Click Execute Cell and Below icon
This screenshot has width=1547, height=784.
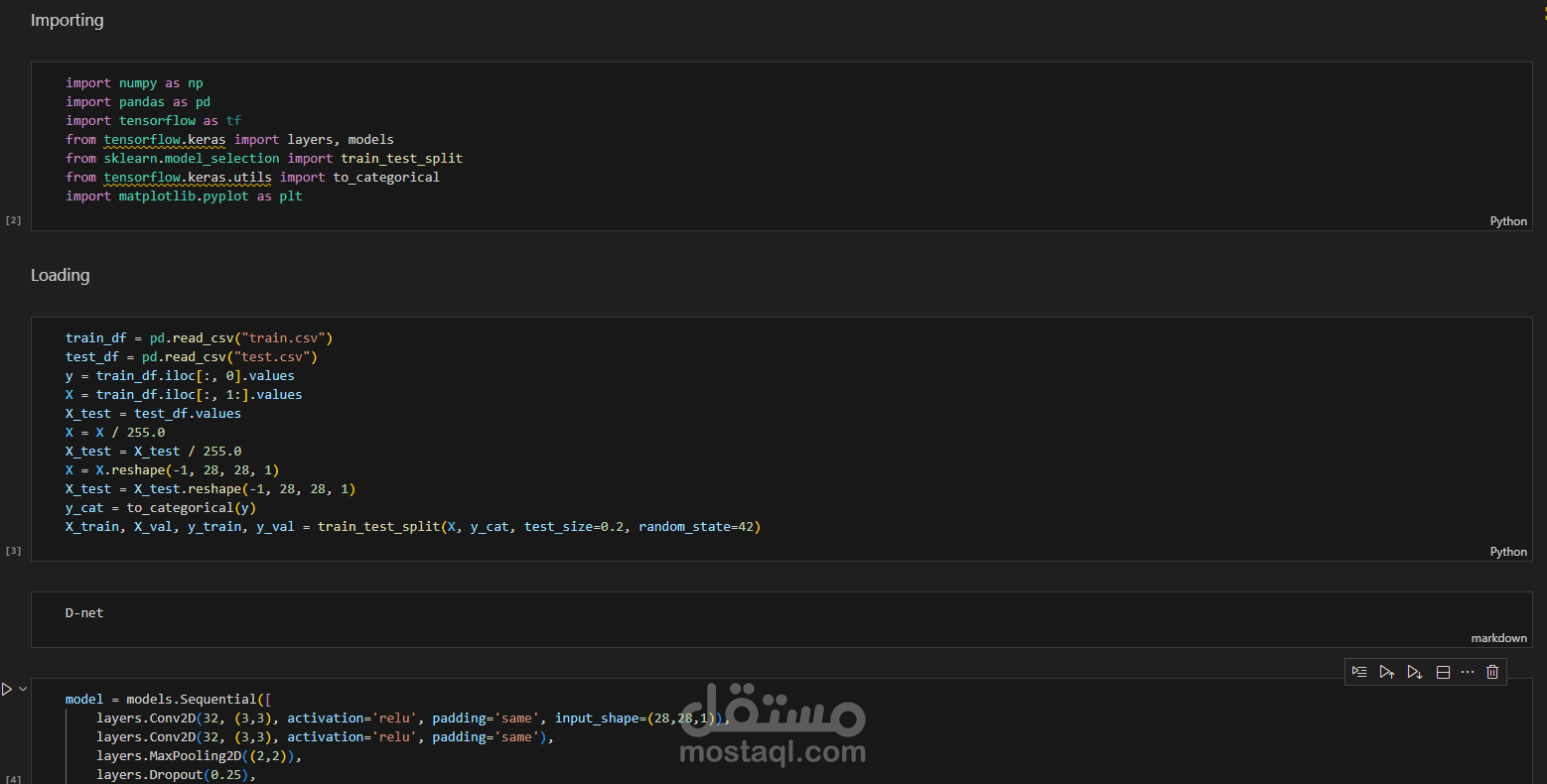[x=1415, y=672]
